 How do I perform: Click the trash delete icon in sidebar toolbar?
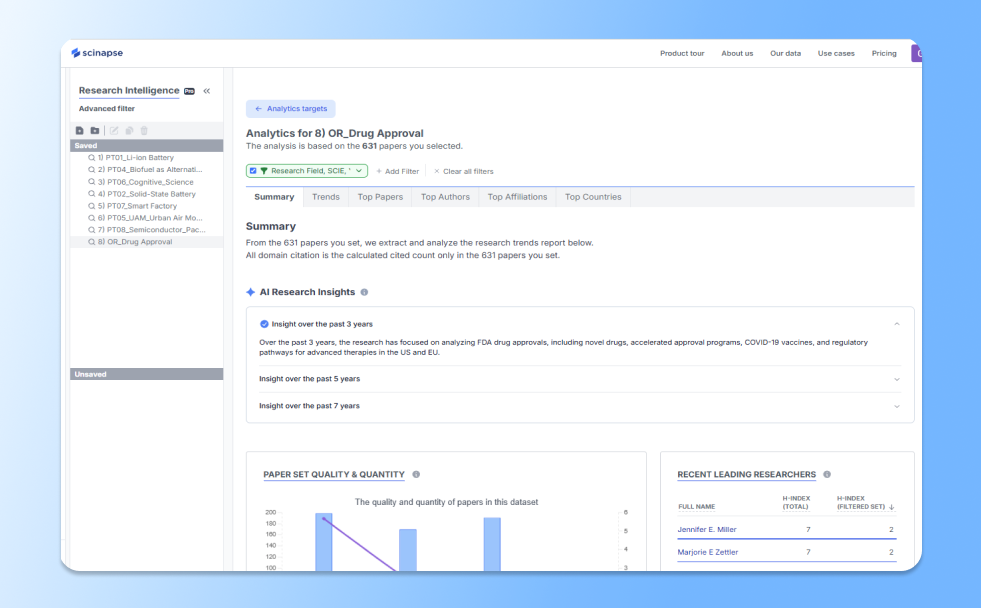pyautogui.click(x=144, y=131)
